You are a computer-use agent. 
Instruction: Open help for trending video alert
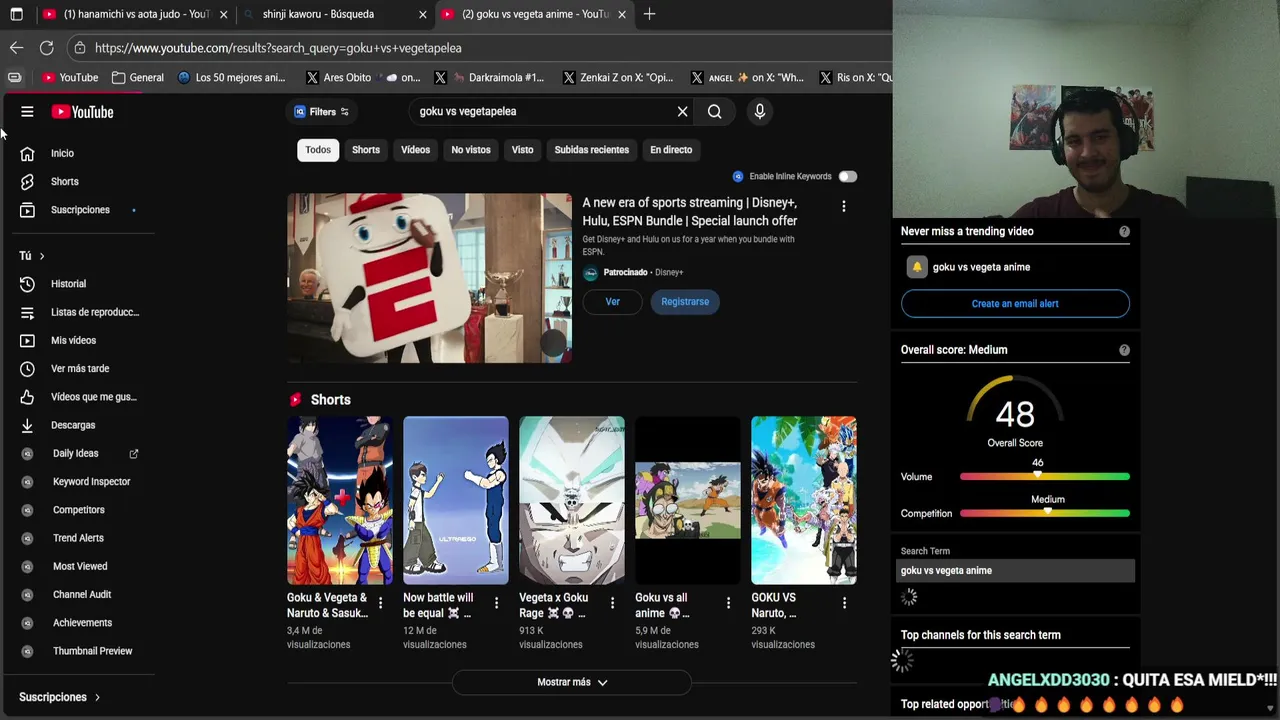(x=1124, y=231)
